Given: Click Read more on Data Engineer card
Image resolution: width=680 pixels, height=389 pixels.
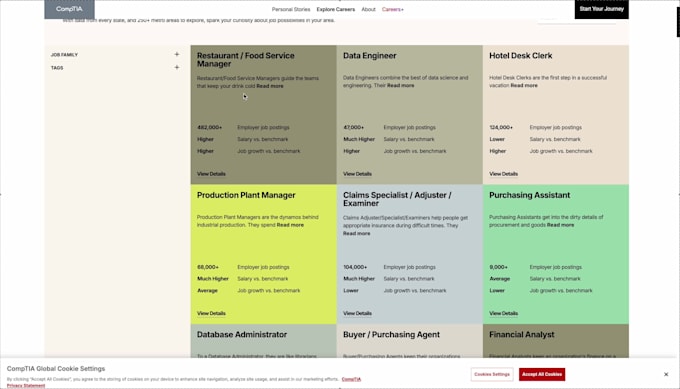Looking at the screenshot, I should tap(400, 85).
